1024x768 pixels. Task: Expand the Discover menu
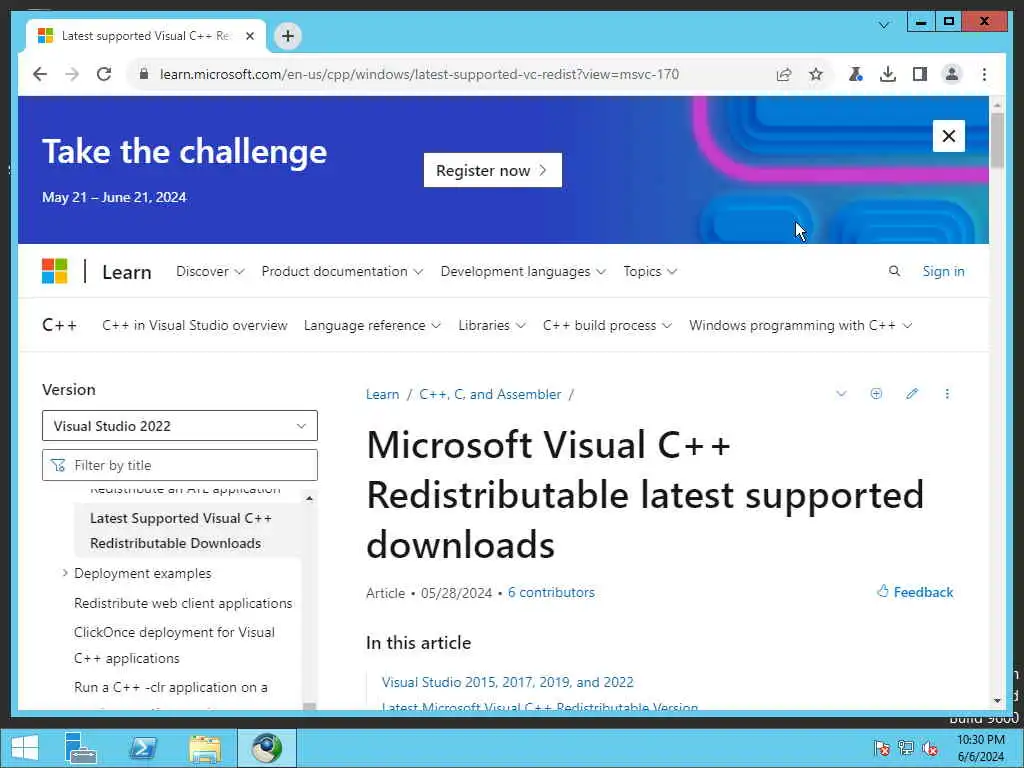210,271
